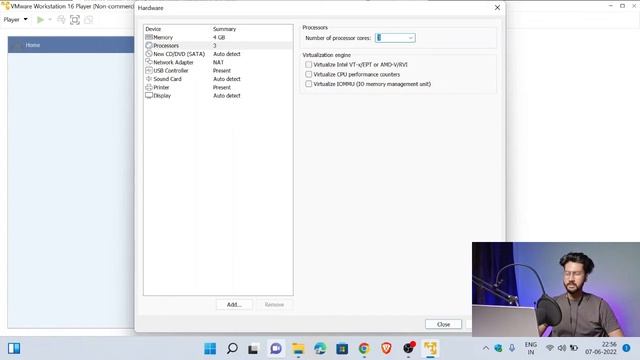
Task: Select the Processors device row
Action: pyautogui.click(x=218, y=46)
